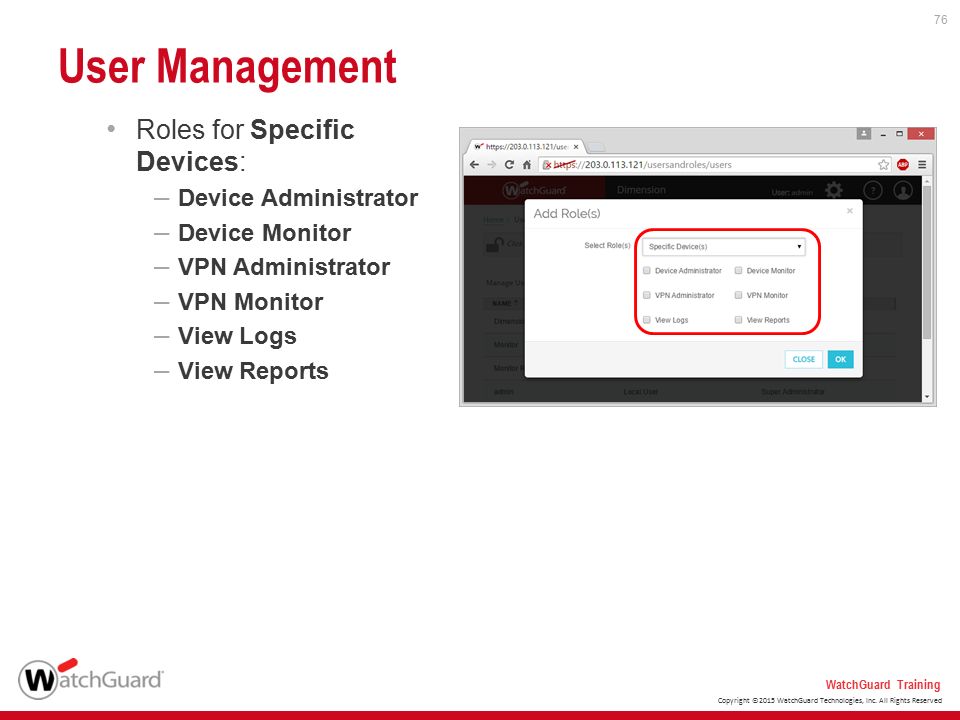The image size is (960, 720).
Task: Click the WatchGuard logo in browser header
Action: (x=534, y=190)
